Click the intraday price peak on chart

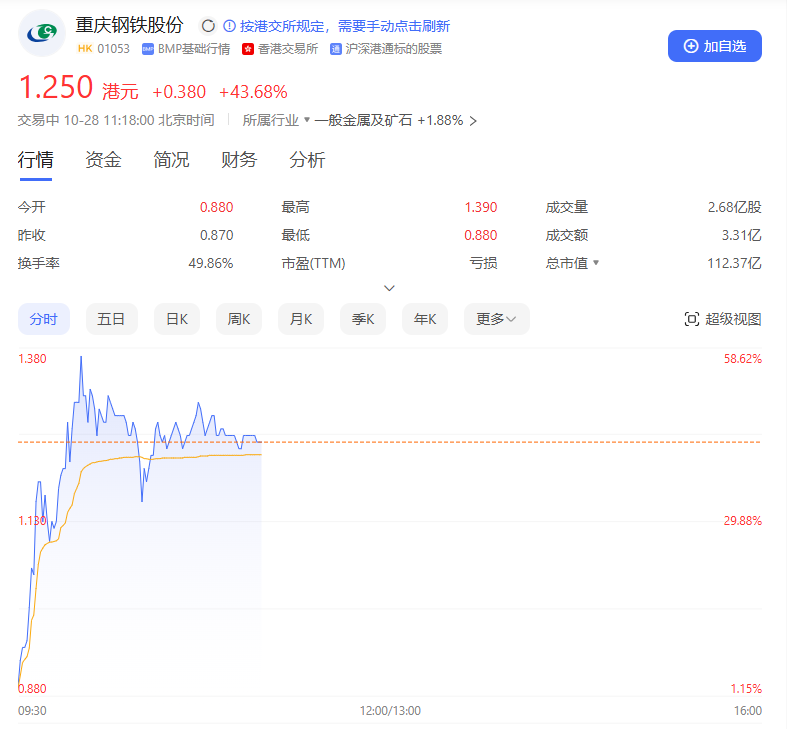(x=81, y=357)
